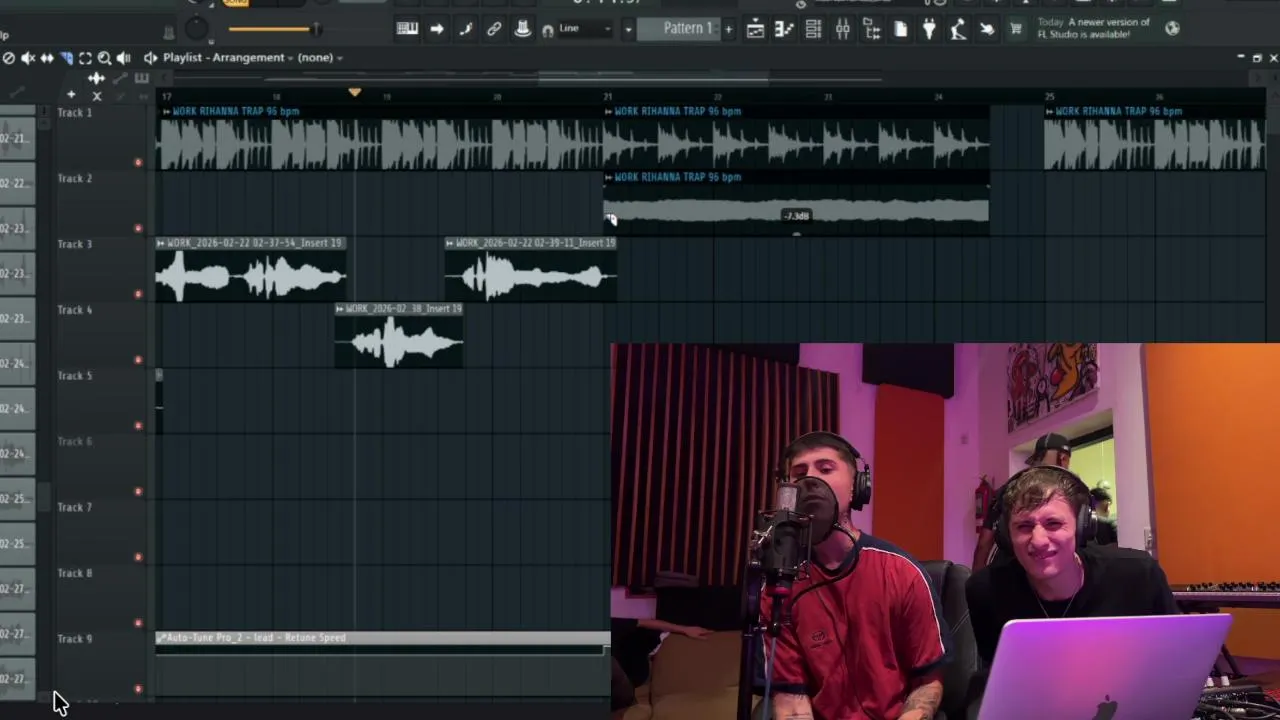
Task: Open the arrow dropdown left of Pattern 1
Action: (x=628, y=29)
